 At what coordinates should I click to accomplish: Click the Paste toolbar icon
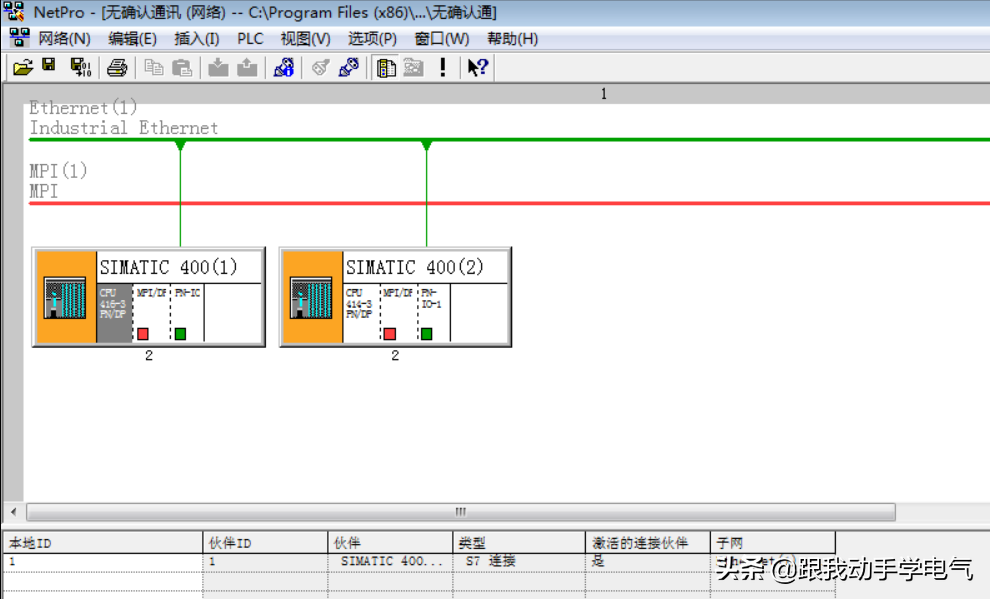coord(182,67)
